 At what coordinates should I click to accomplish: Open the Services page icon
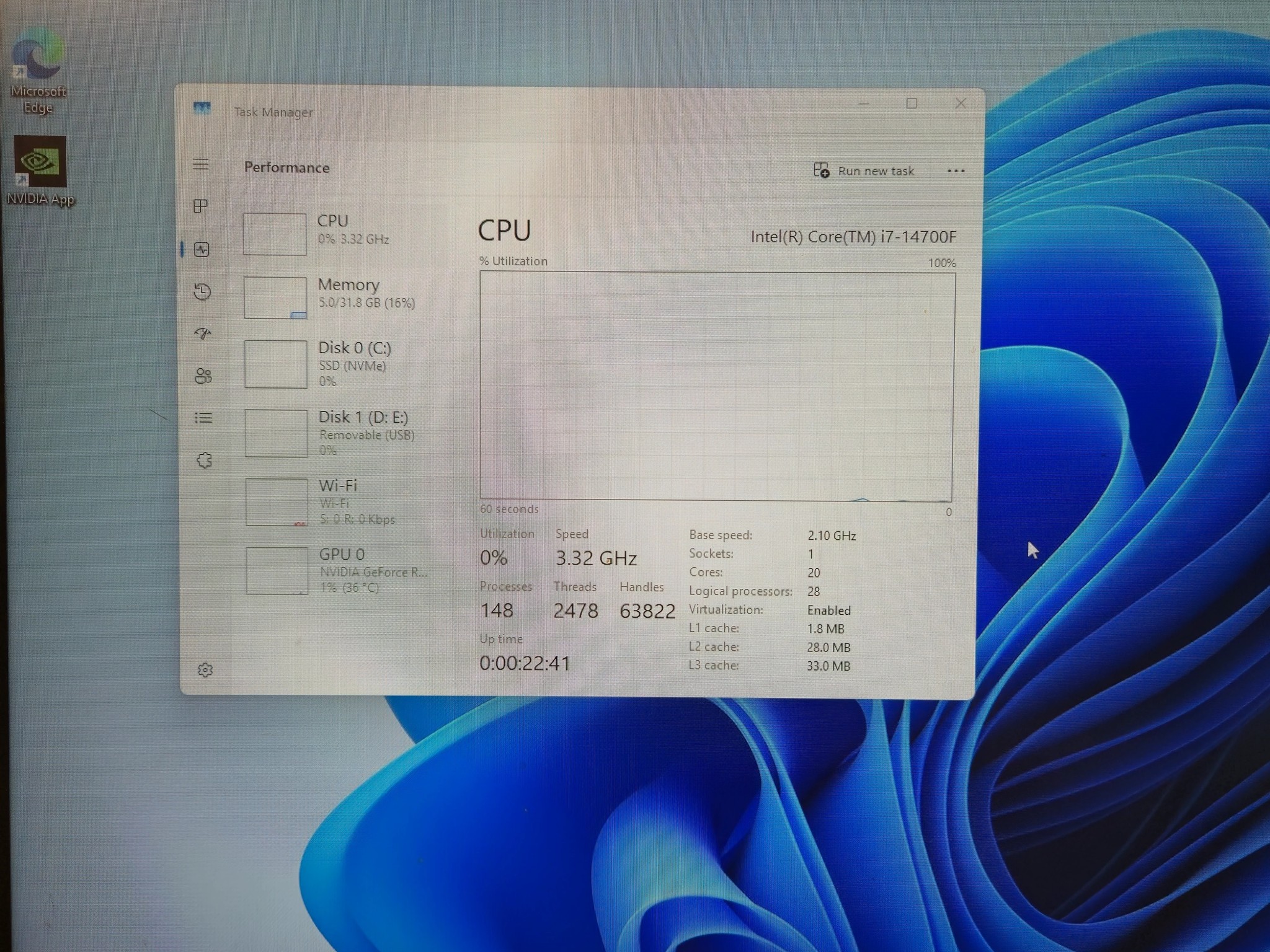pyautogui.click(x=204, y=460)
